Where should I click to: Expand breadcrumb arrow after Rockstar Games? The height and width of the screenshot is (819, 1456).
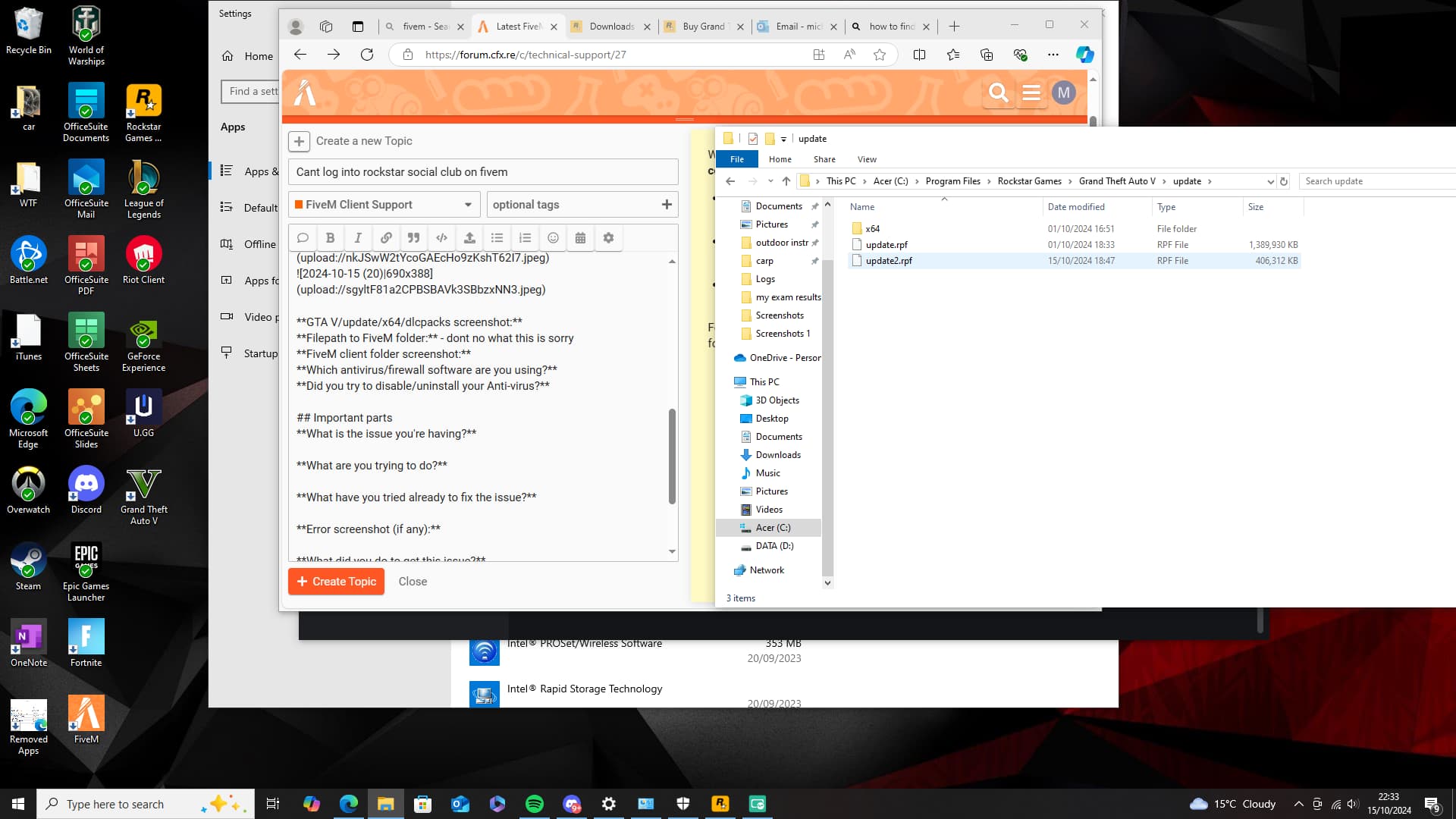click(1070, 181)
